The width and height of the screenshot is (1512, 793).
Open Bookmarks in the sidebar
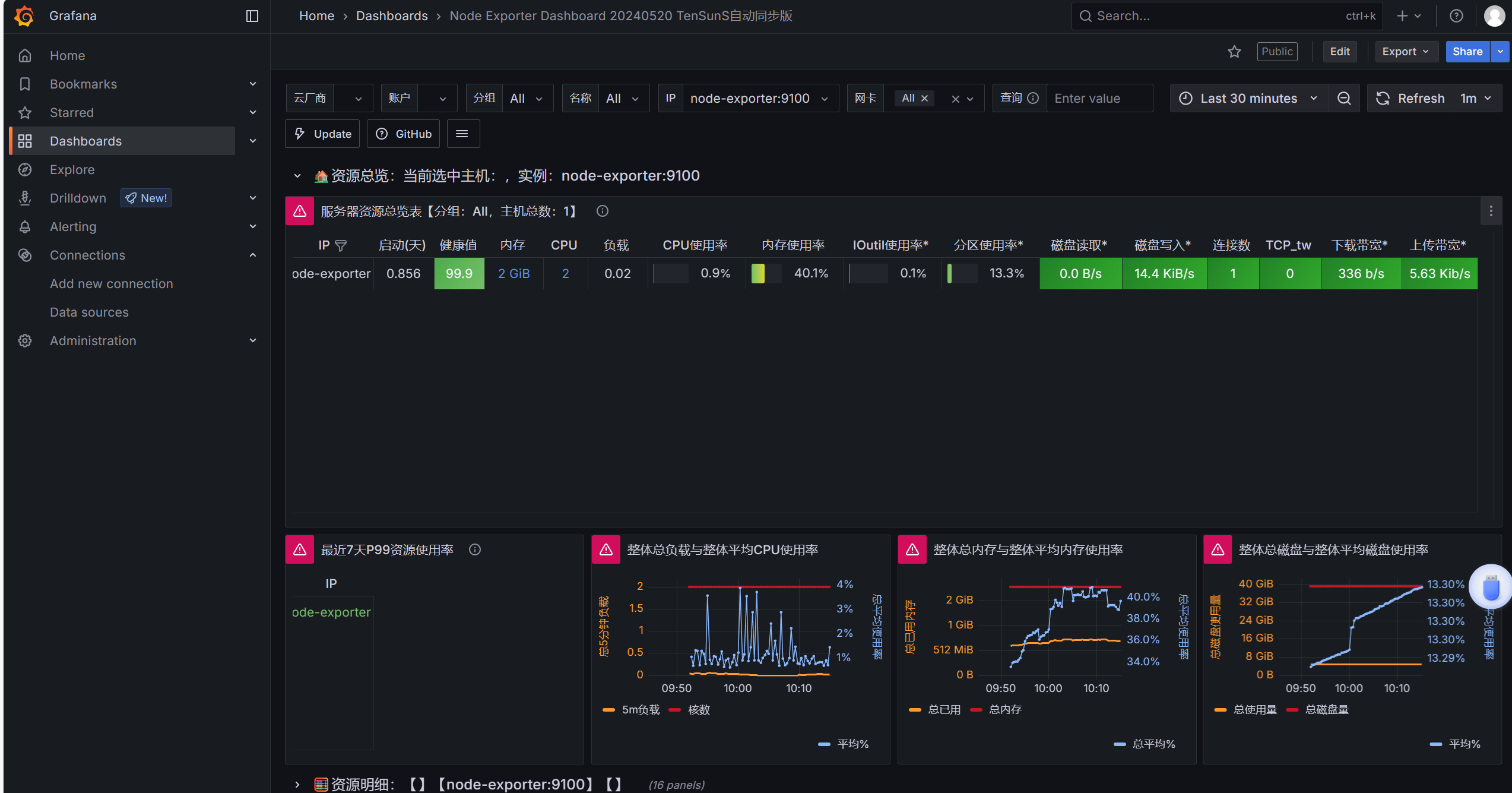point(83,84)
